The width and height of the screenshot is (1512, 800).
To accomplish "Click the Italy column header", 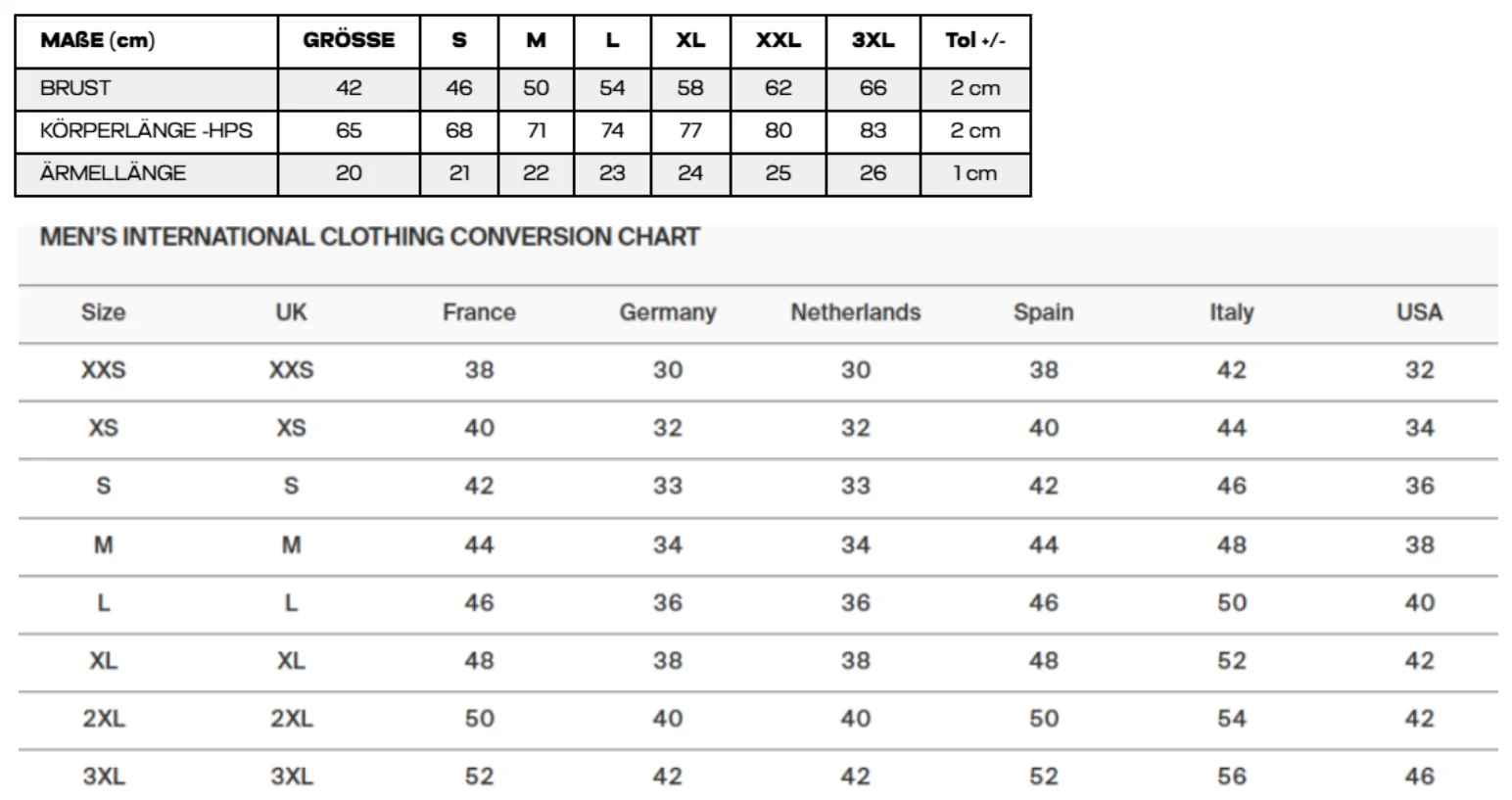I will (1231, 312).
